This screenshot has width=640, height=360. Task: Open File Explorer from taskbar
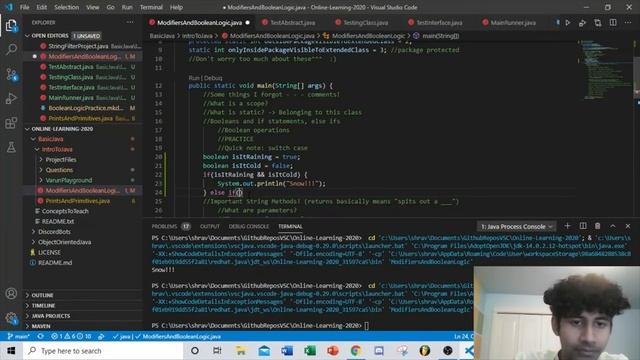point(241,351)
